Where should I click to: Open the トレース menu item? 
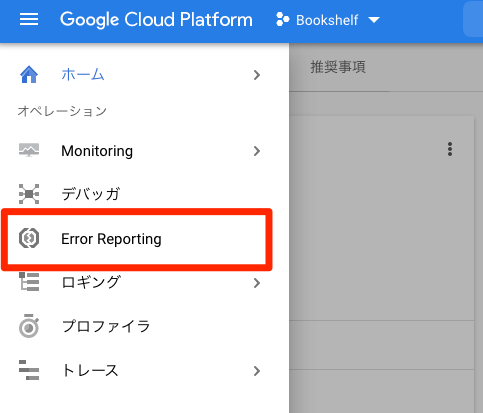coord(90,371)
